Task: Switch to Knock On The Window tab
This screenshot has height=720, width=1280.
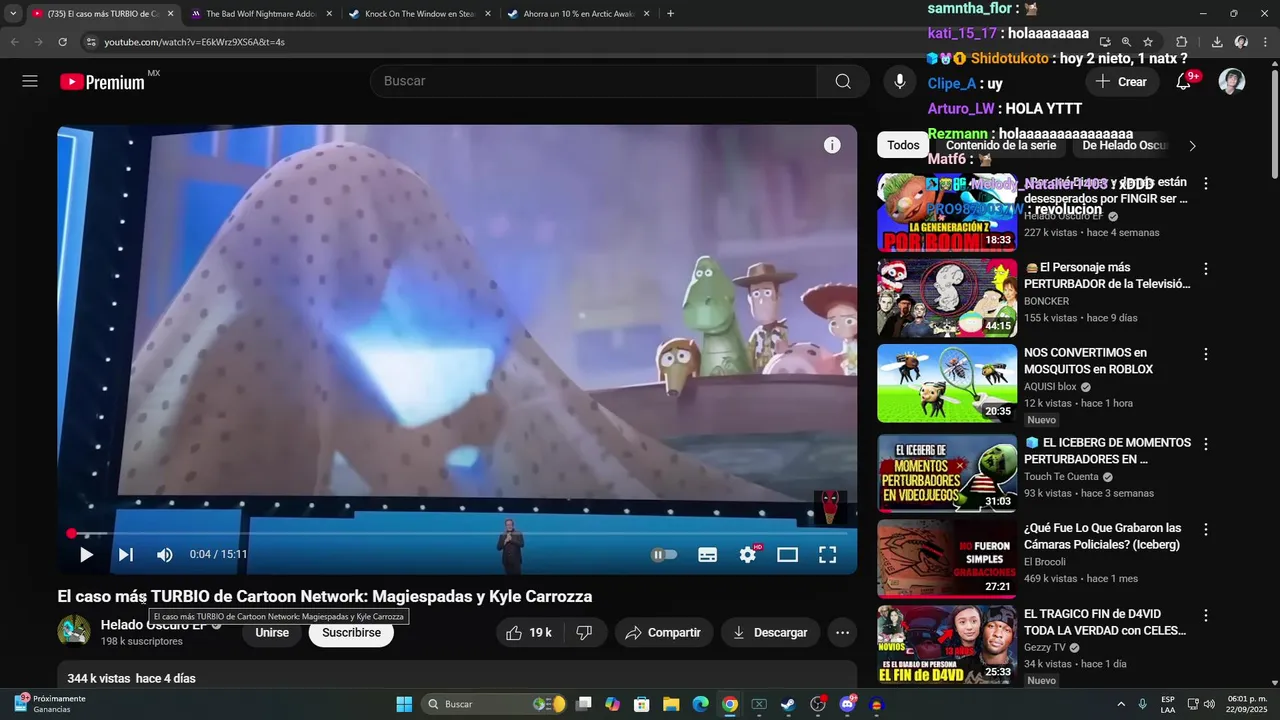Action: [x=418, y=14]
